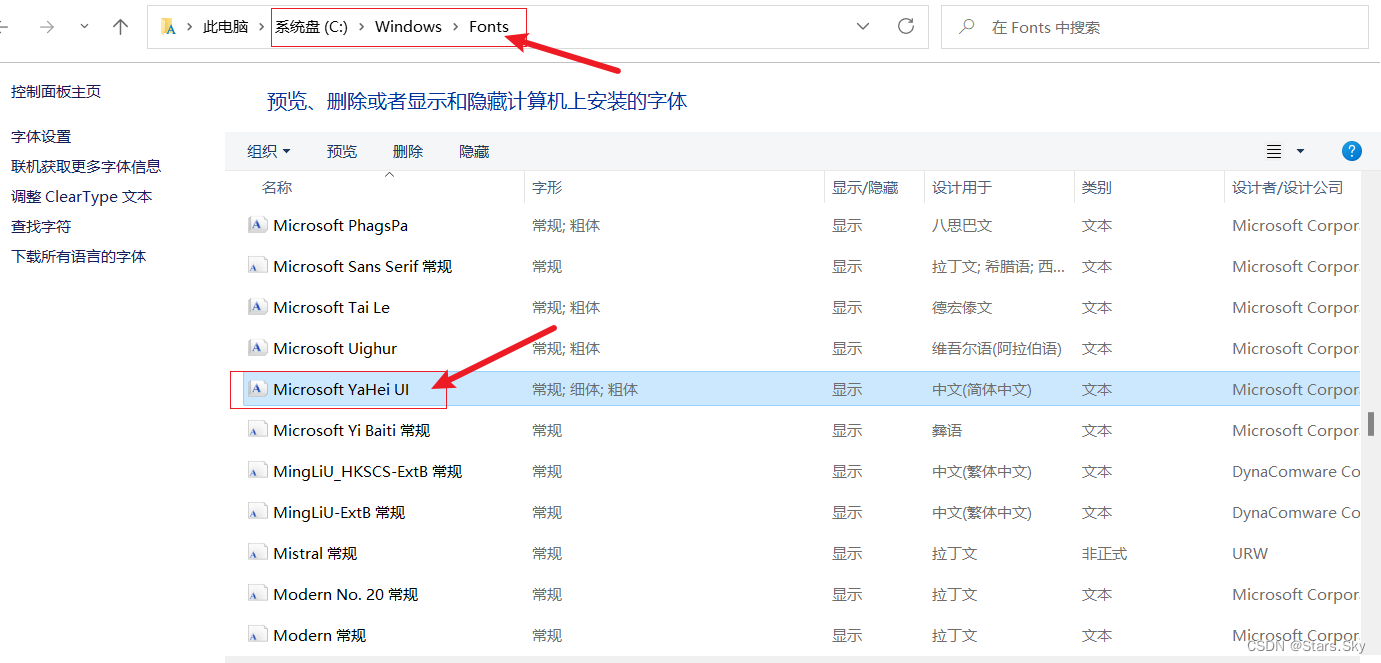Expand chevron after 系统盘 (C:) in path
1381x663 pixels.
(362, 27)
